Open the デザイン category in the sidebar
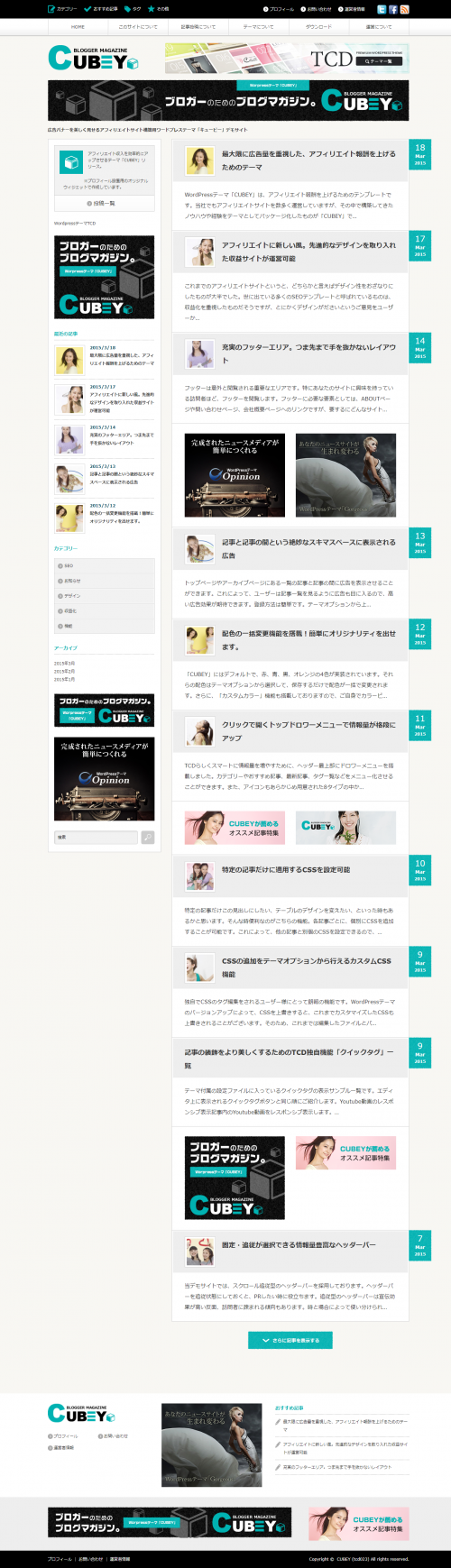This screenshot has height=1568, width=451. (104, 596)
